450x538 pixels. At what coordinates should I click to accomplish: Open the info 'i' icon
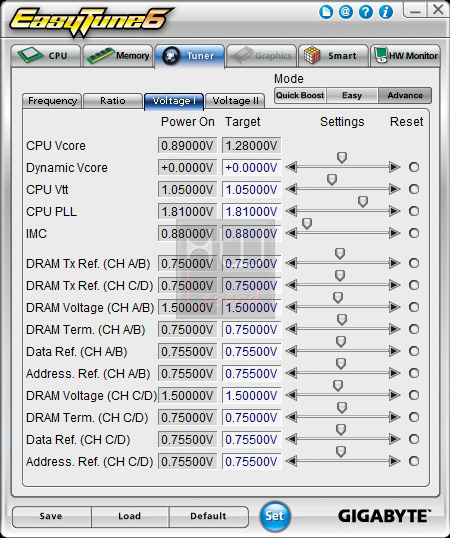(386, 12)
